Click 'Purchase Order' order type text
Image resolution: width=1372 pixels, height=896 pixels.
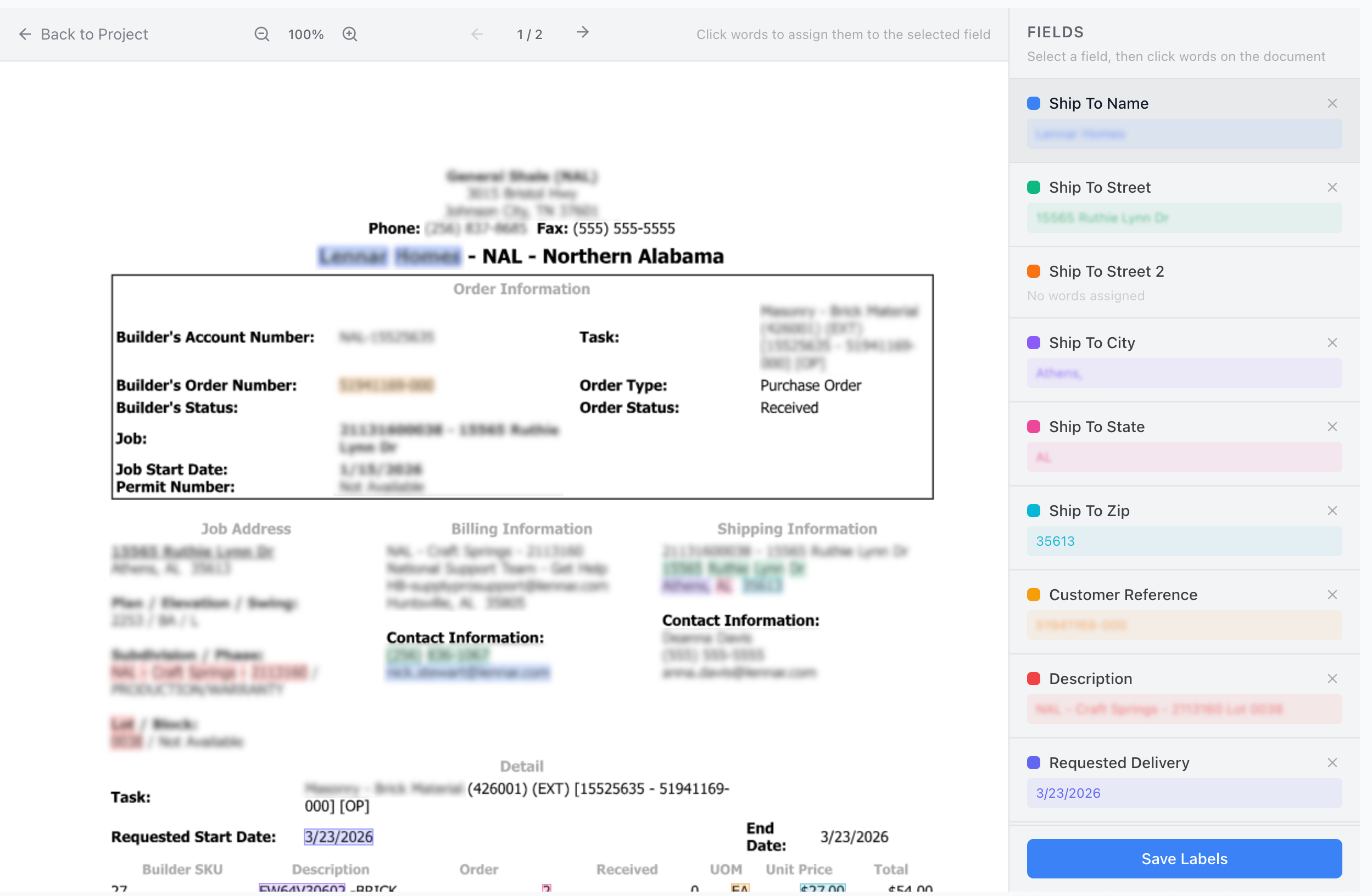pos(811,385)
